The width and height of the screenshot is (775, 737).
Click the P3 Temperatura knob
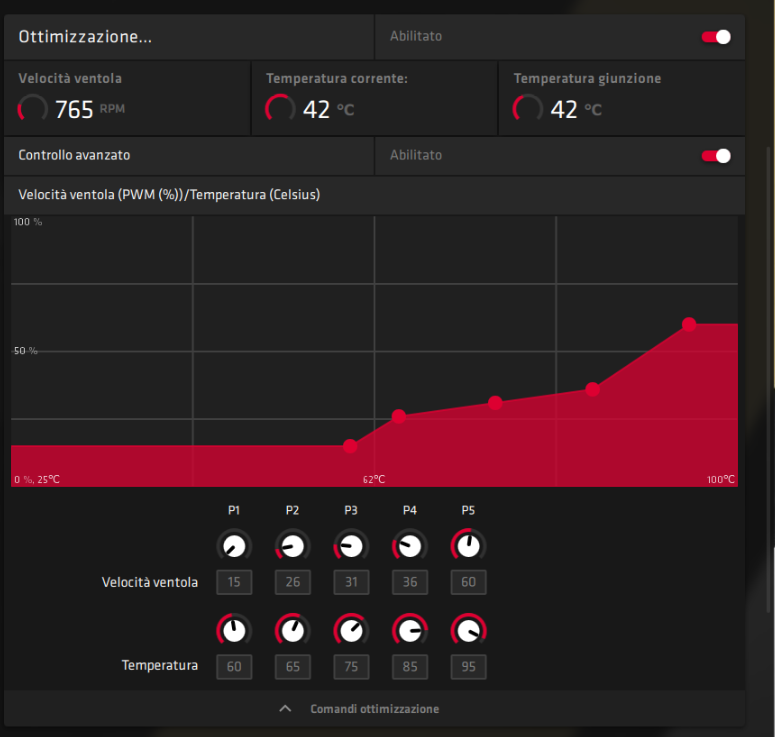pyautogui.click(x=351, y=631)
